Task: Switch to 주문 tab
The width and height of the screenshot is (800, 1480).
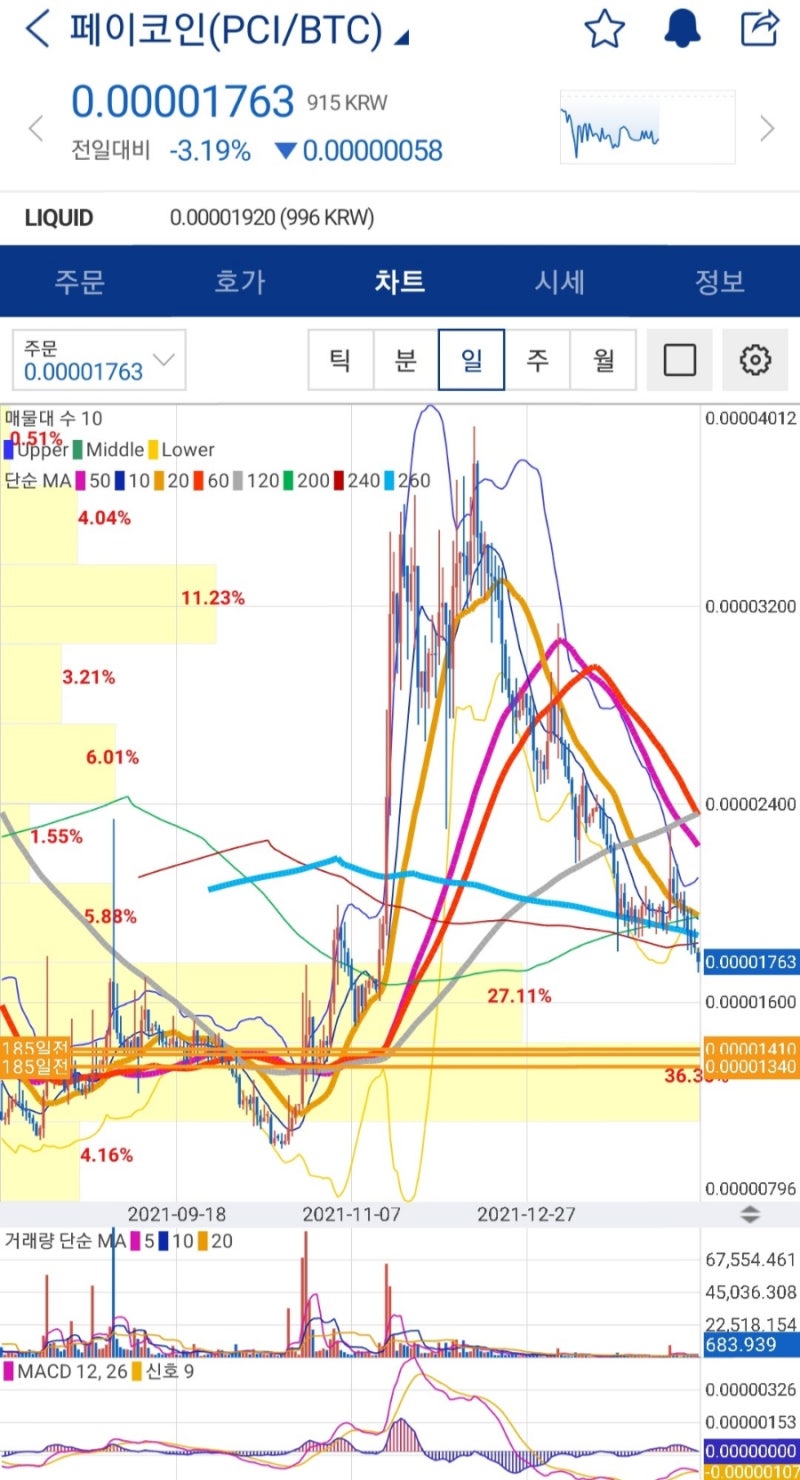Action: pos(80,281)
